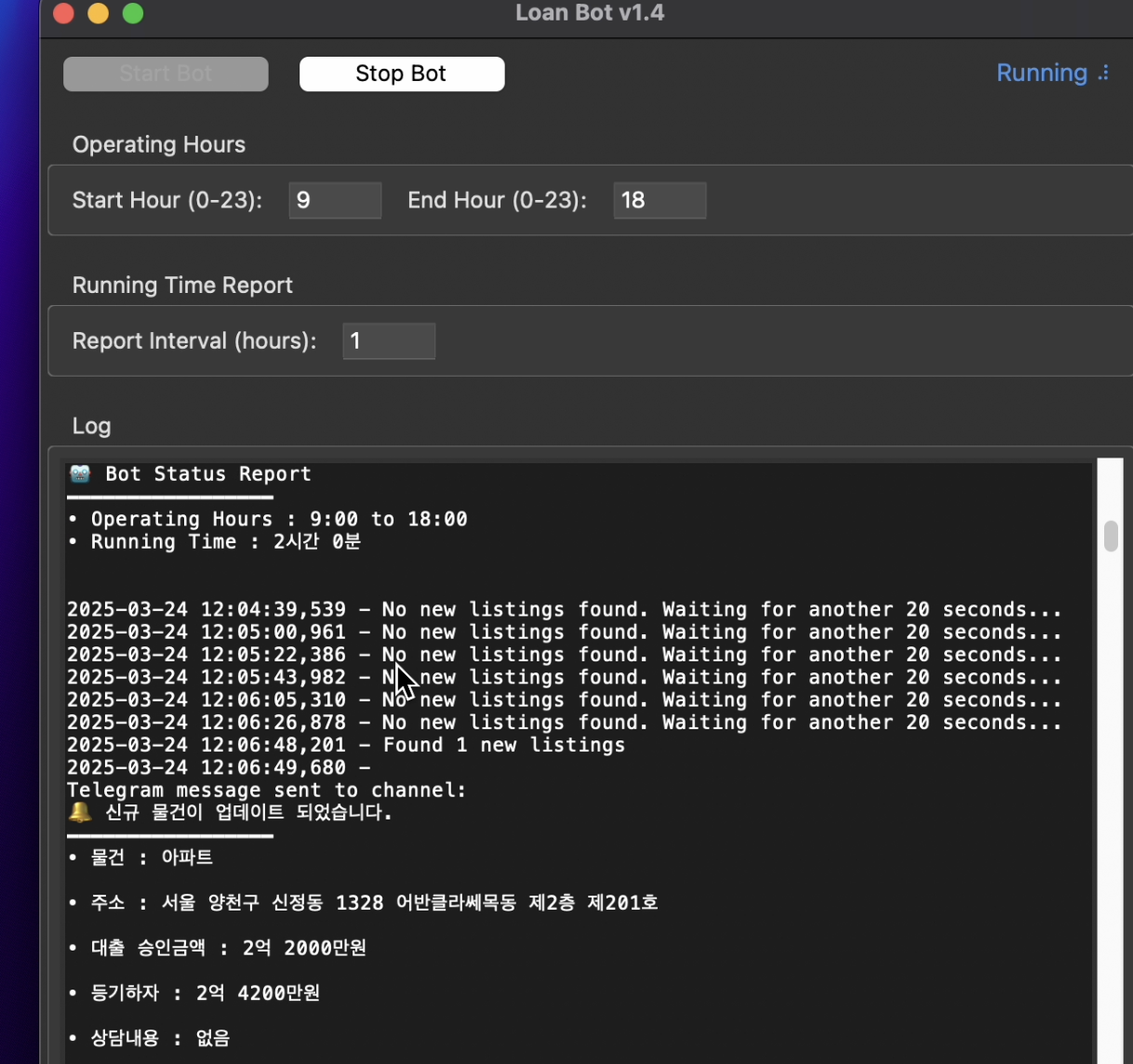Close the Loan Bot window with the red button

pyautogui.click(x=63, y=13)
